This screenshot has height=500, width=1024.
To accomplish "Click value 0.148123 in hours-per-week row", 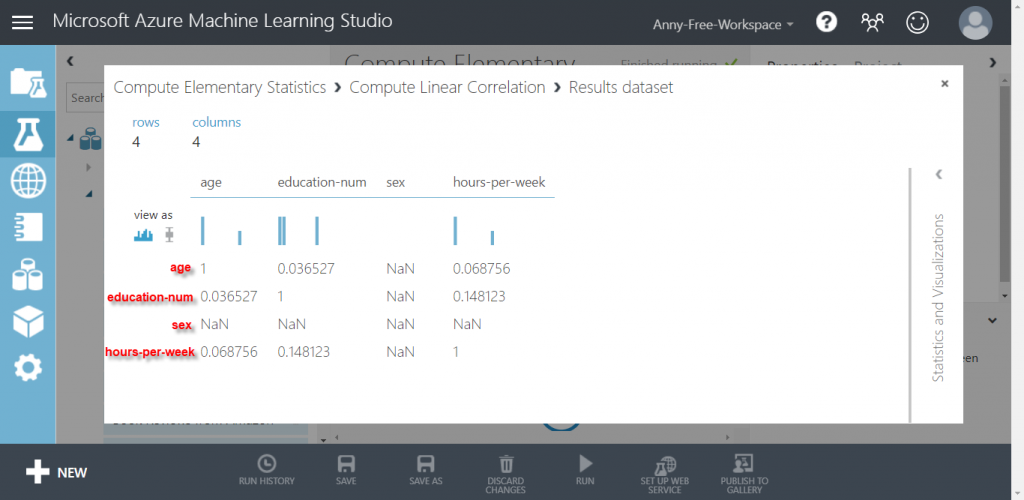I will tap(304, 352).
